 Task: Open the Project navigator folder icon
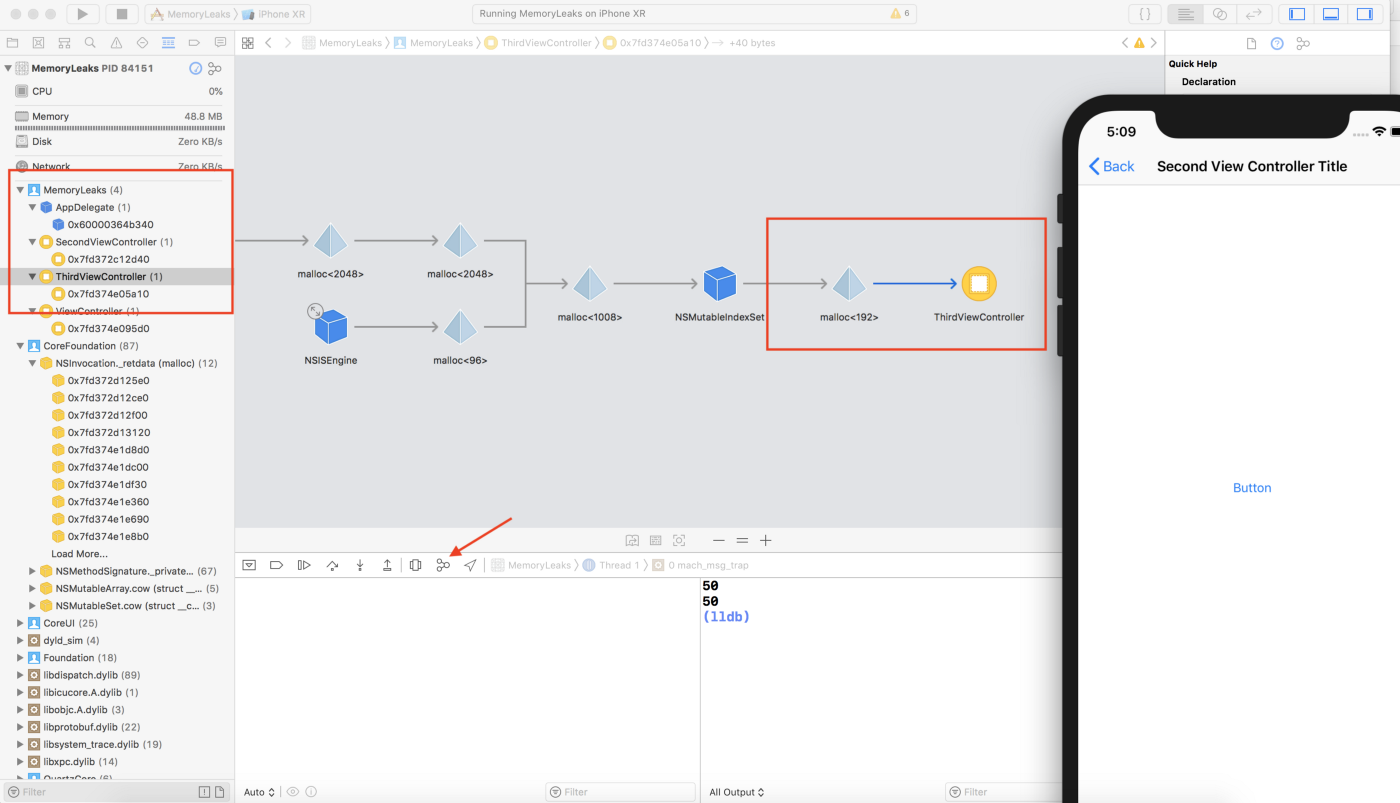tap(12, 43)
